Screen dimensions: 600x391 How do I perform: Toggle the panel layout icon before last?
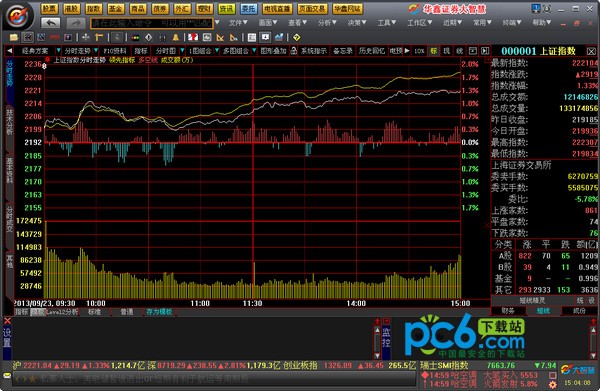pos(473,51)
